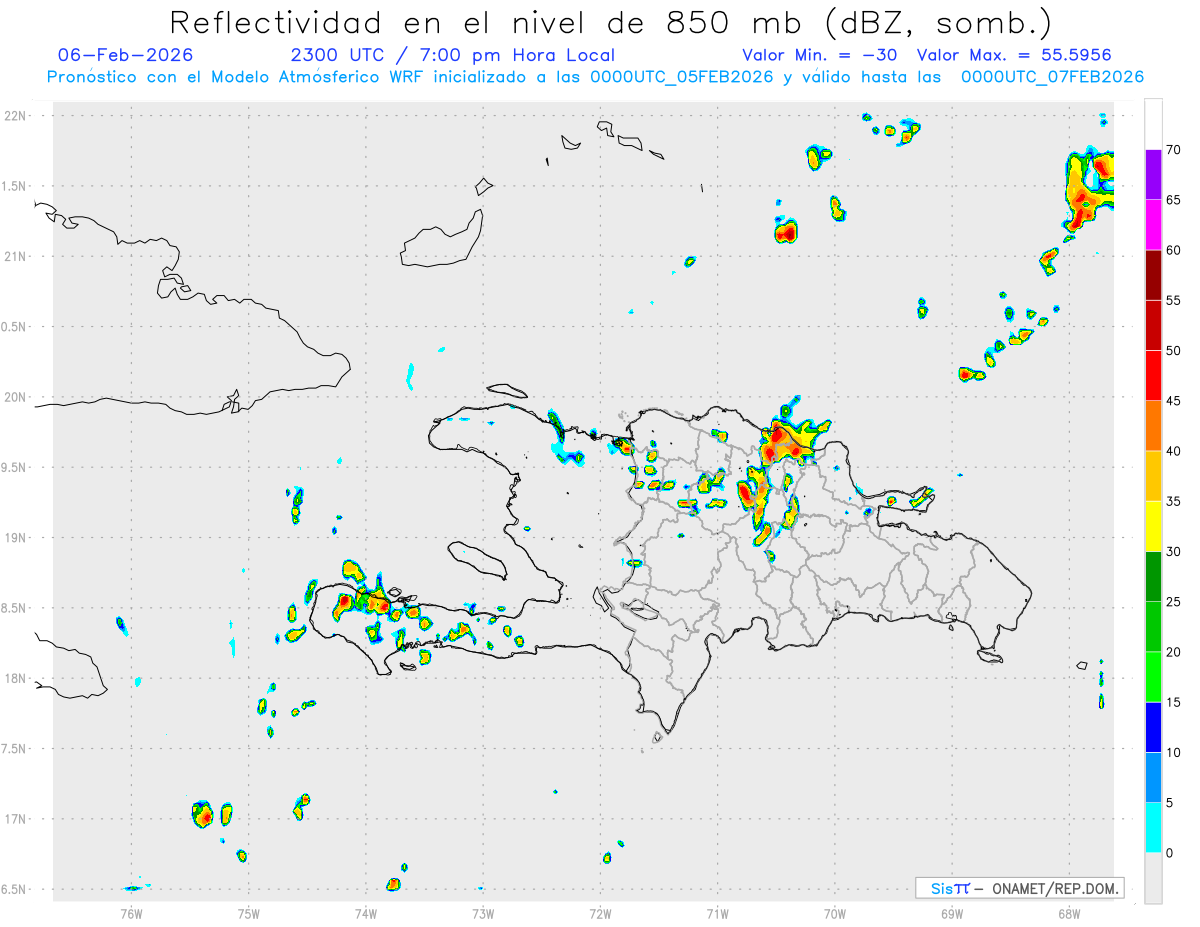
Task: Select the cyan 0–5 dBZ colorbar segment
Action: point(1153,828)
